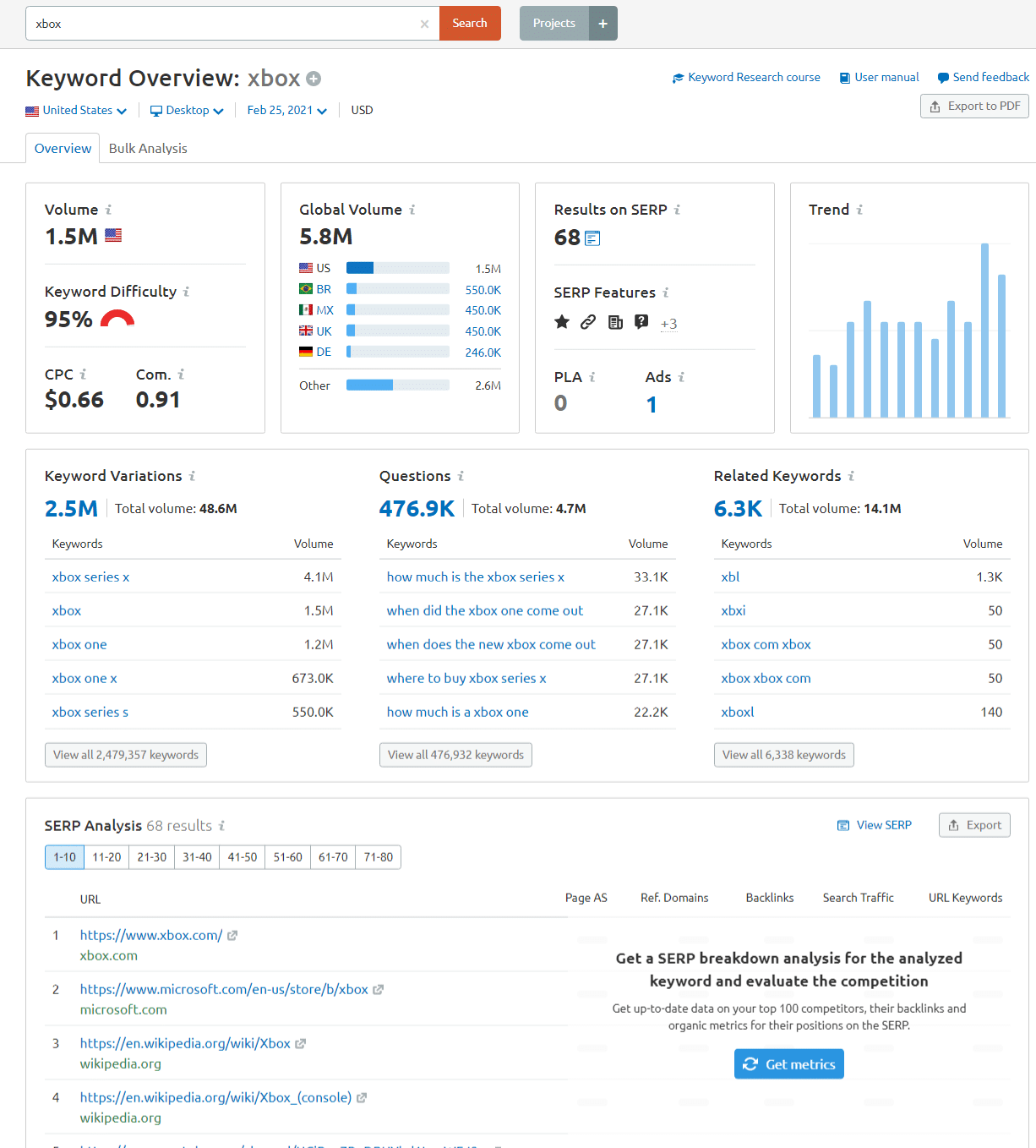Image resolution: width=1036 pixels, height=1148 pixels.
Task: Click SERP Features info icon
Action: point(666,292)
